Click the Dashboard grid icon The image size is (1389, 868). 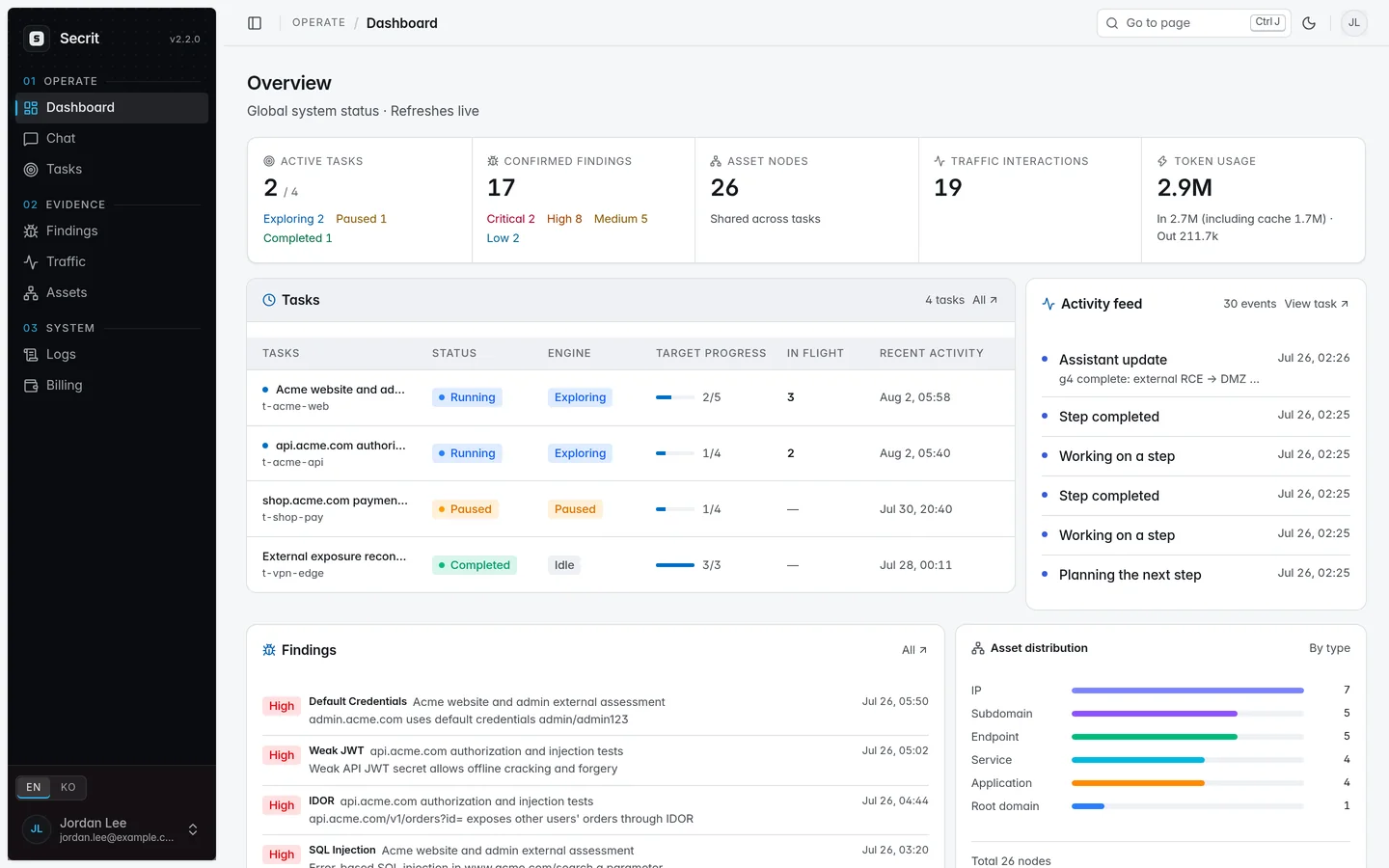(31, 108)
